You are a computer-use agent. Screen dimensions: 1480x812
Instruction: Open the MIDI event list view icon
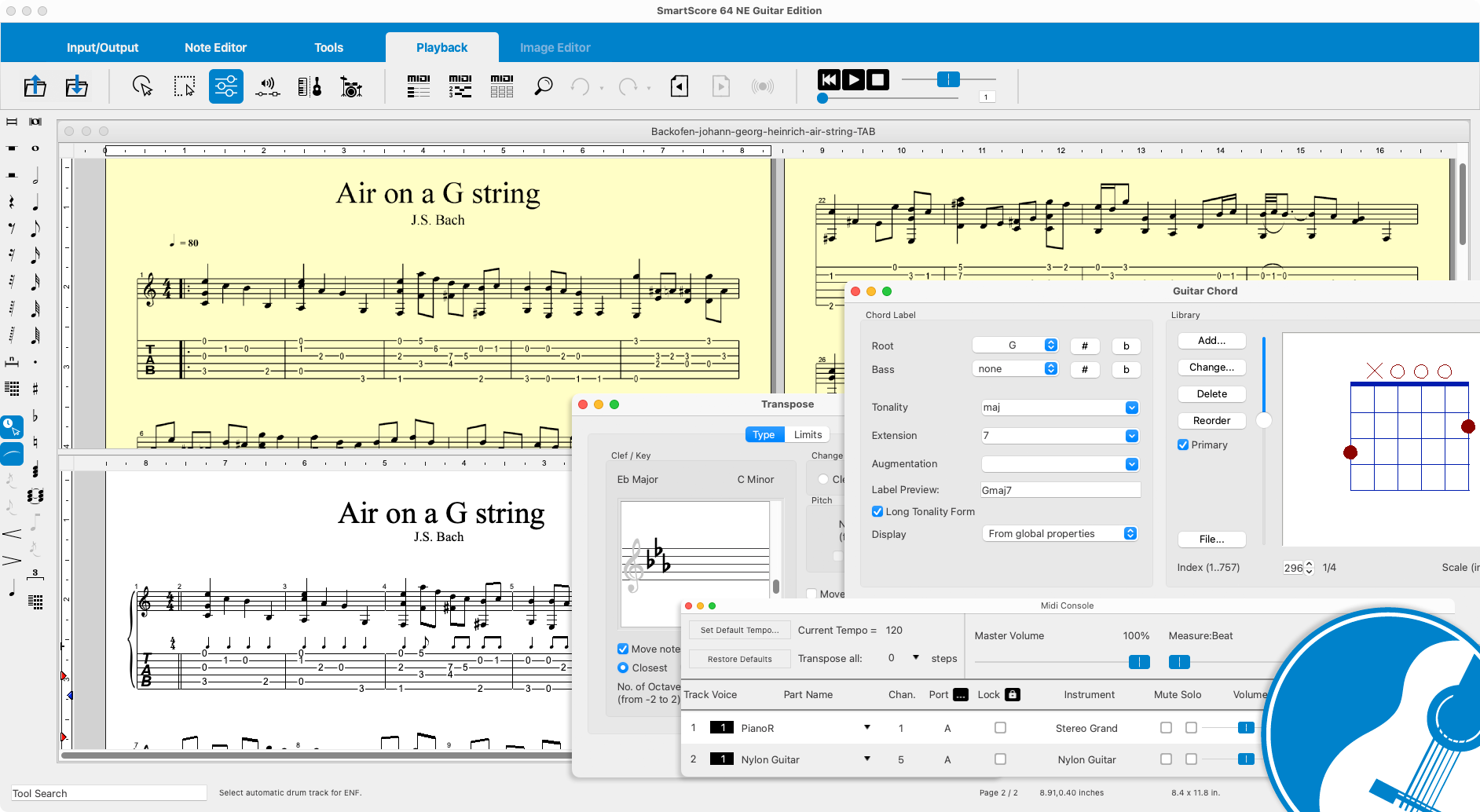[419, 86]
